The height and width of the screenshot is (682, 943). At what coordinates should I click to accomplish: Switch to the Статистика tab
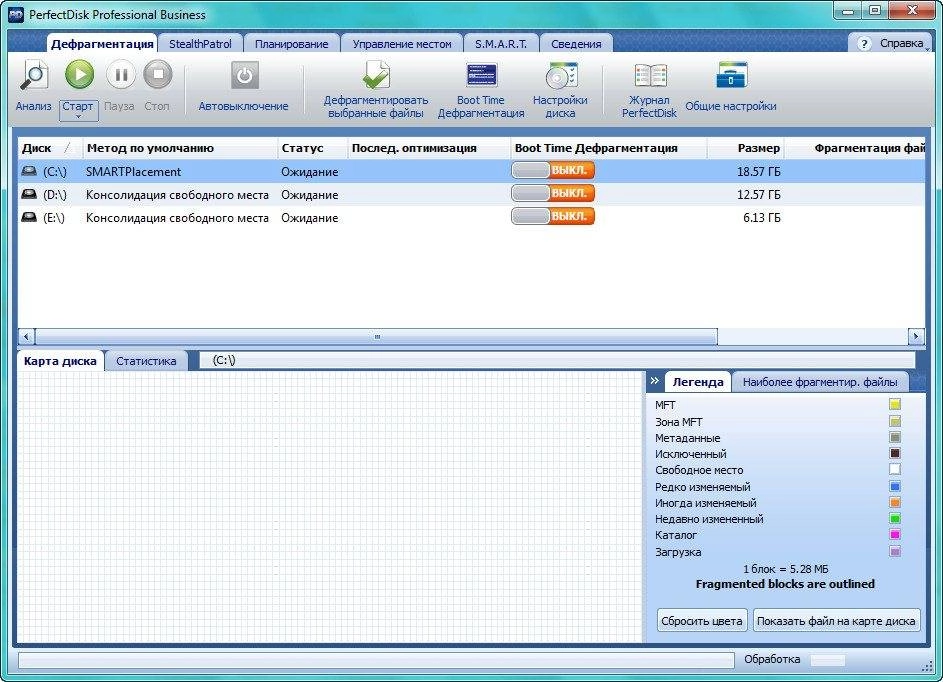pos(146,361)
